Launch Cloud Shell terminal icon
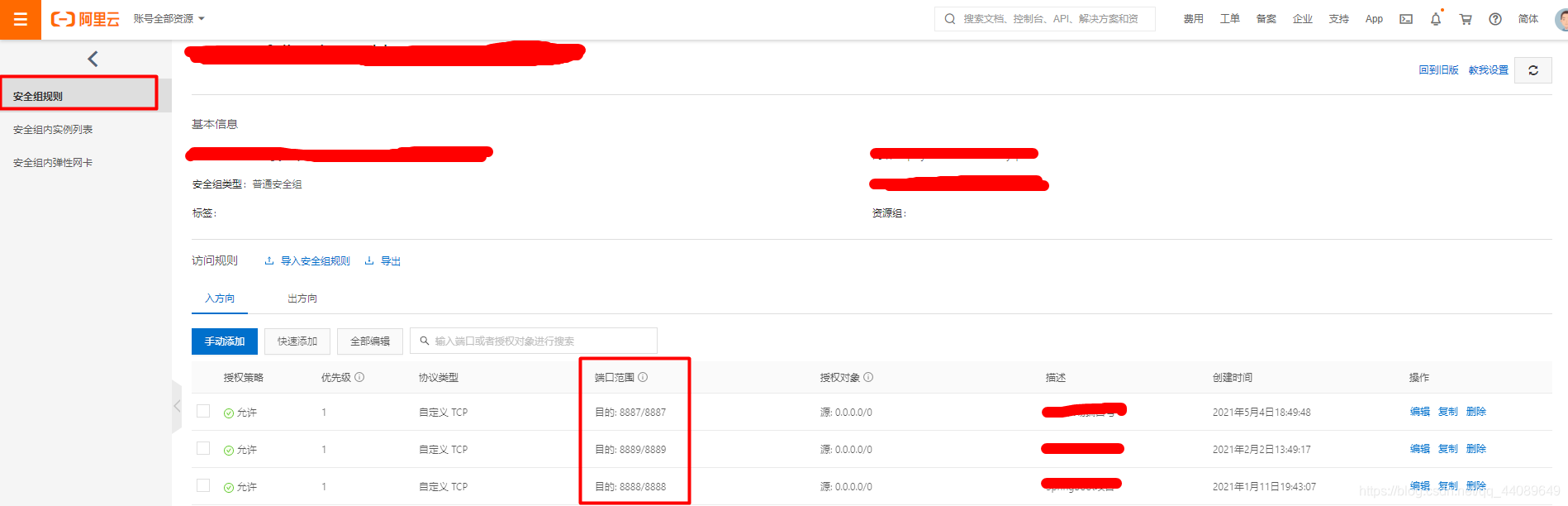Viewport: 1568px width, 506px height. coord(1406,19)
